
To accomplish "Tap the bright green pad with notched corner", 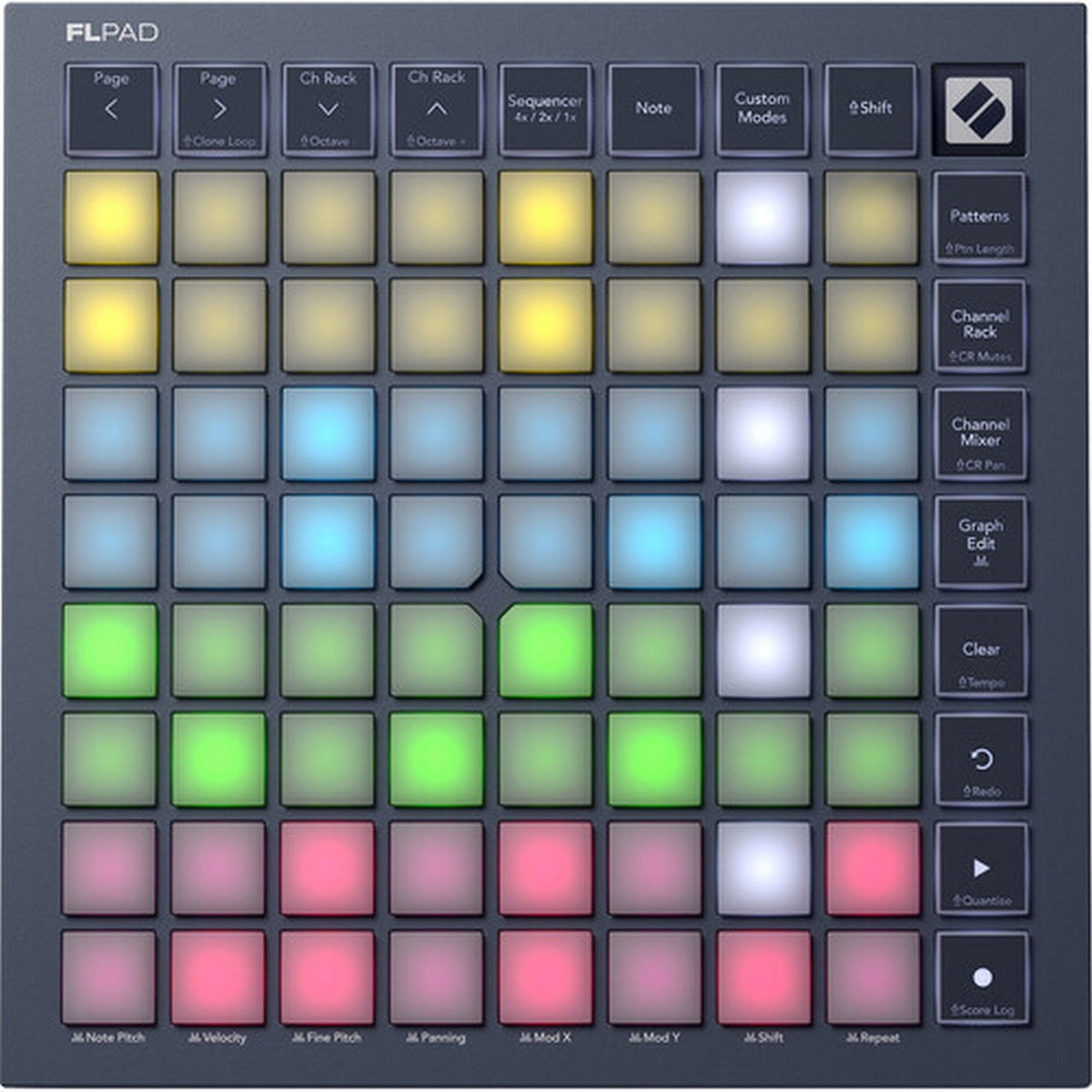I will [x=545, y=652].
